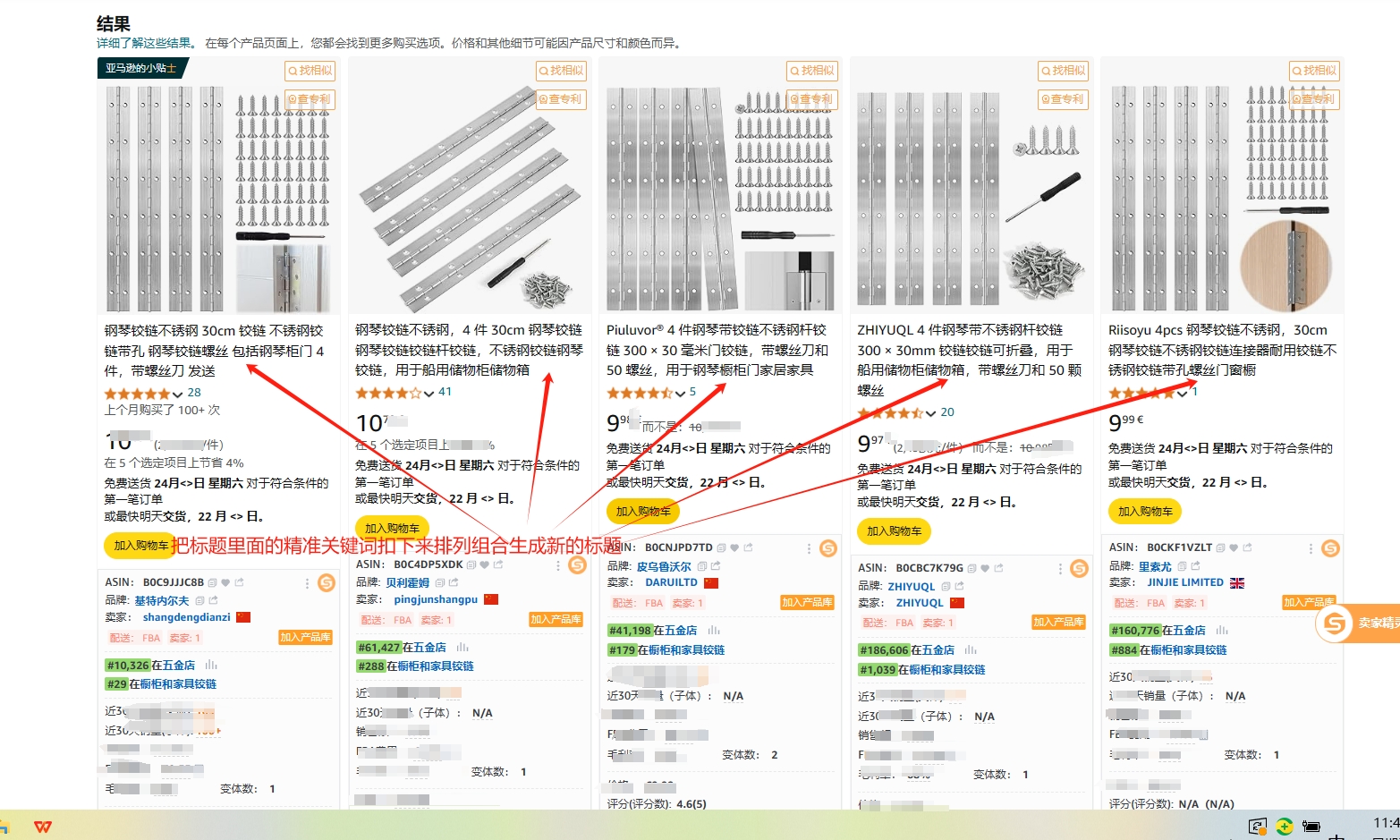Open the 详细了解这些结果 link

coord(145,43)
